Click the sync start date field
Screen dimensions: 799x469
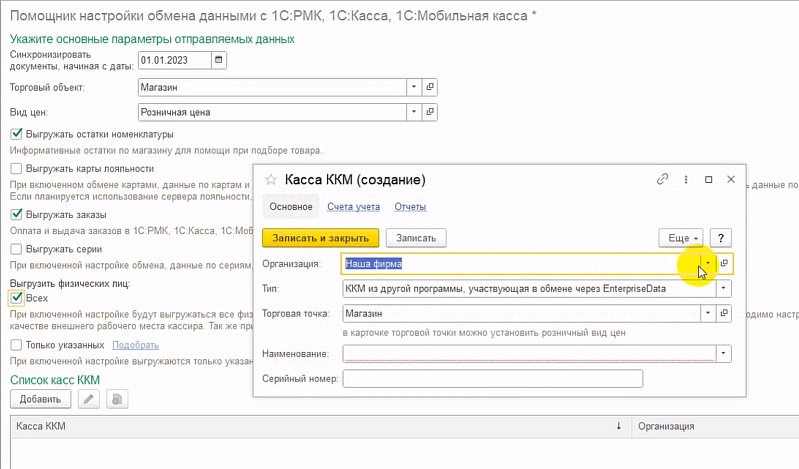174,60
